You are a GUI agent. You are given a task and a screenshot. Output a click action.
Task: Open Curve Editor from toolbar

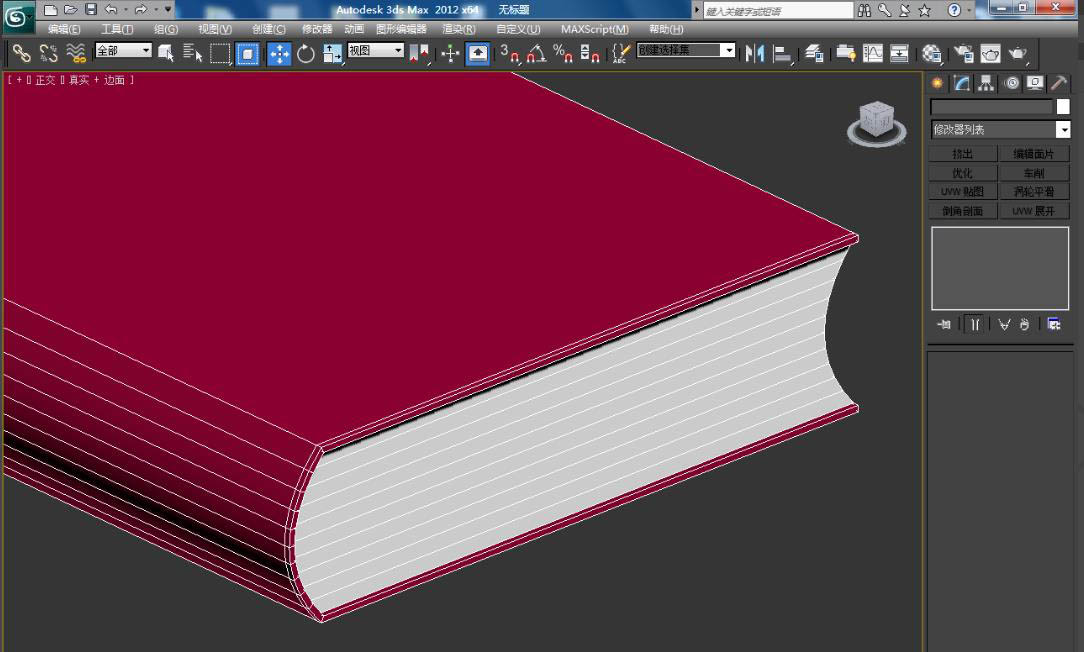pyautogui.click(x=873, y=53)
